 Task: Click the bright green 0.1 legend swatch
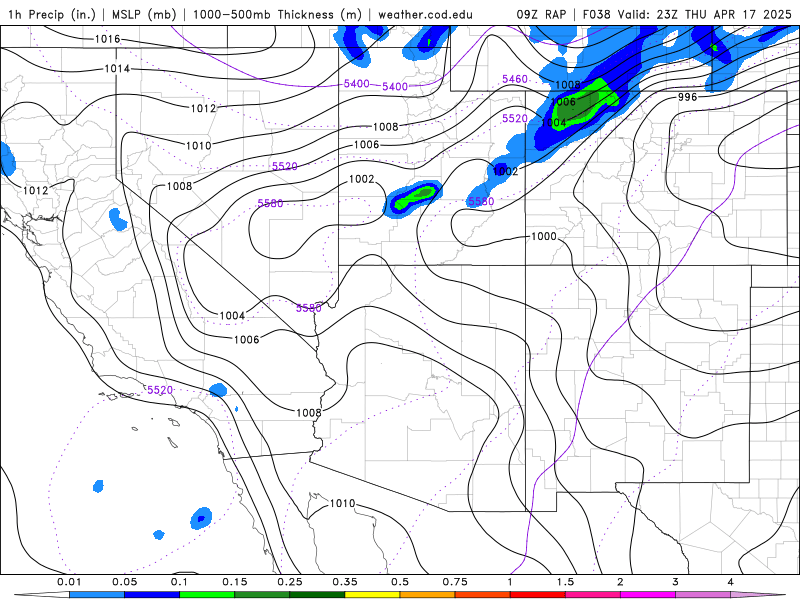coord(207,595)
